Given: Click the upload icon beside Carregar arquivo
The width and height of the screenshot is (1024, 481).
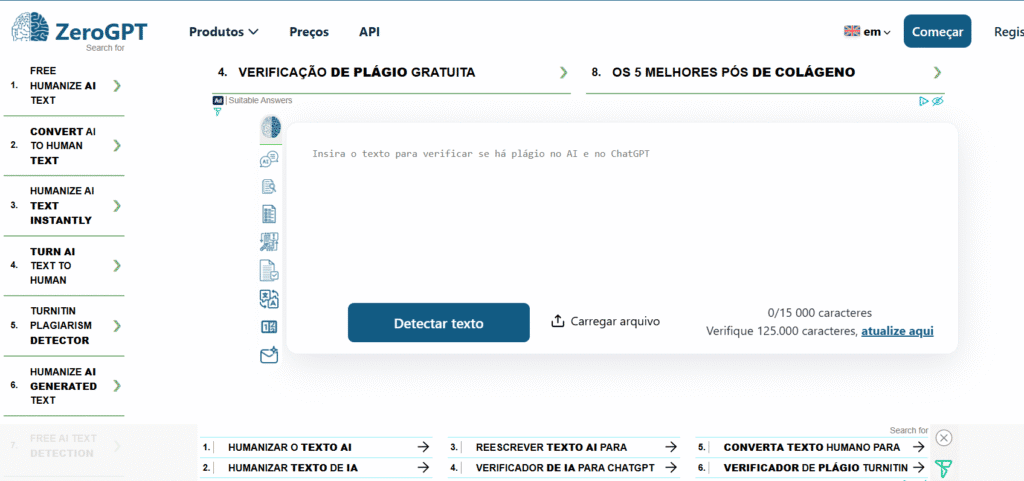Looking at the screenshot, I should pos(558,321).
